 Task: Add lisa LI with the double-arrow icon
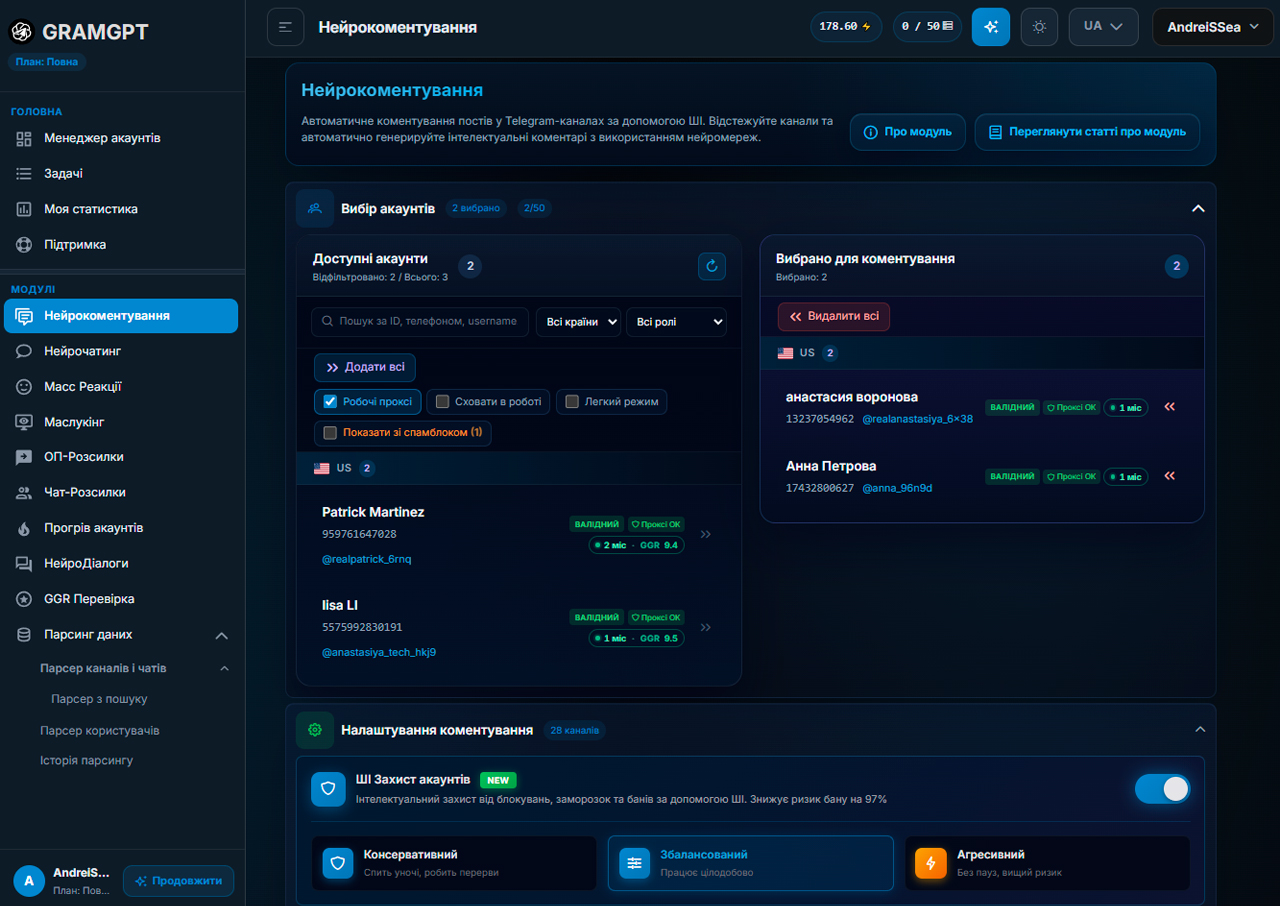(706, 627)
